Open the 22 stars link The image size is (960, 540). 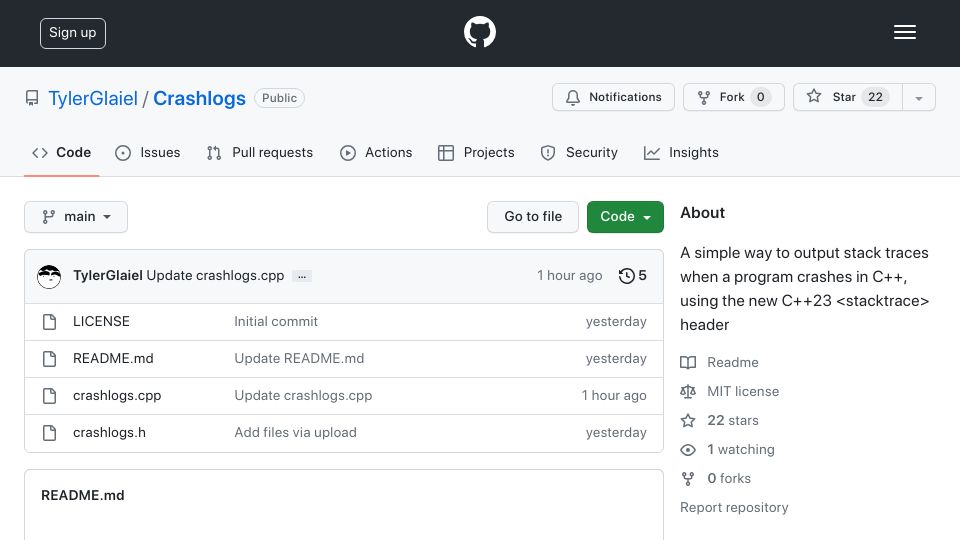pos(733,421)
